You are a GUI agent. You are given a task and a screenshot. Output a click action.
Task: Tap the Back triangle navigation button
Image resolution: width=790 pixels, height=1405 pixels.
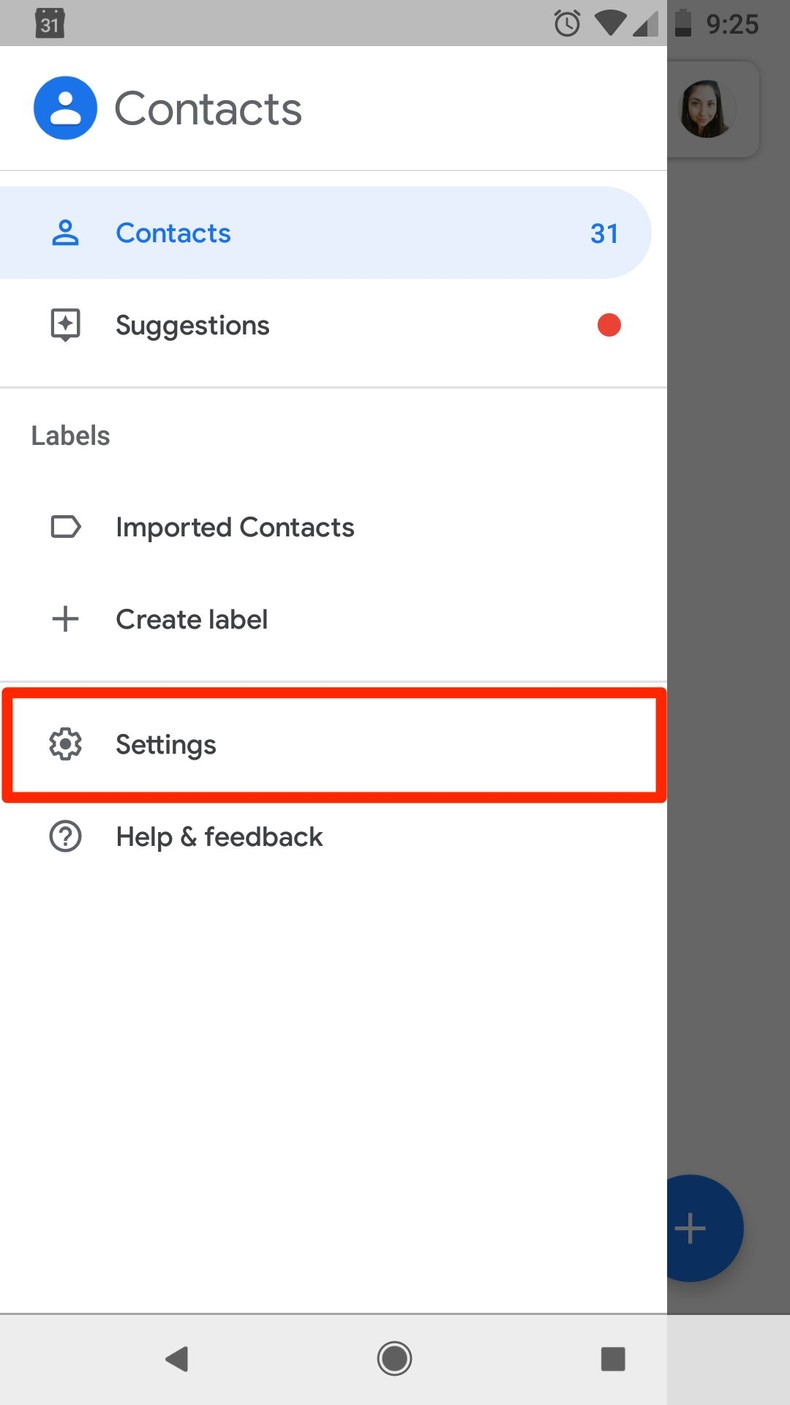(177, 1359)
